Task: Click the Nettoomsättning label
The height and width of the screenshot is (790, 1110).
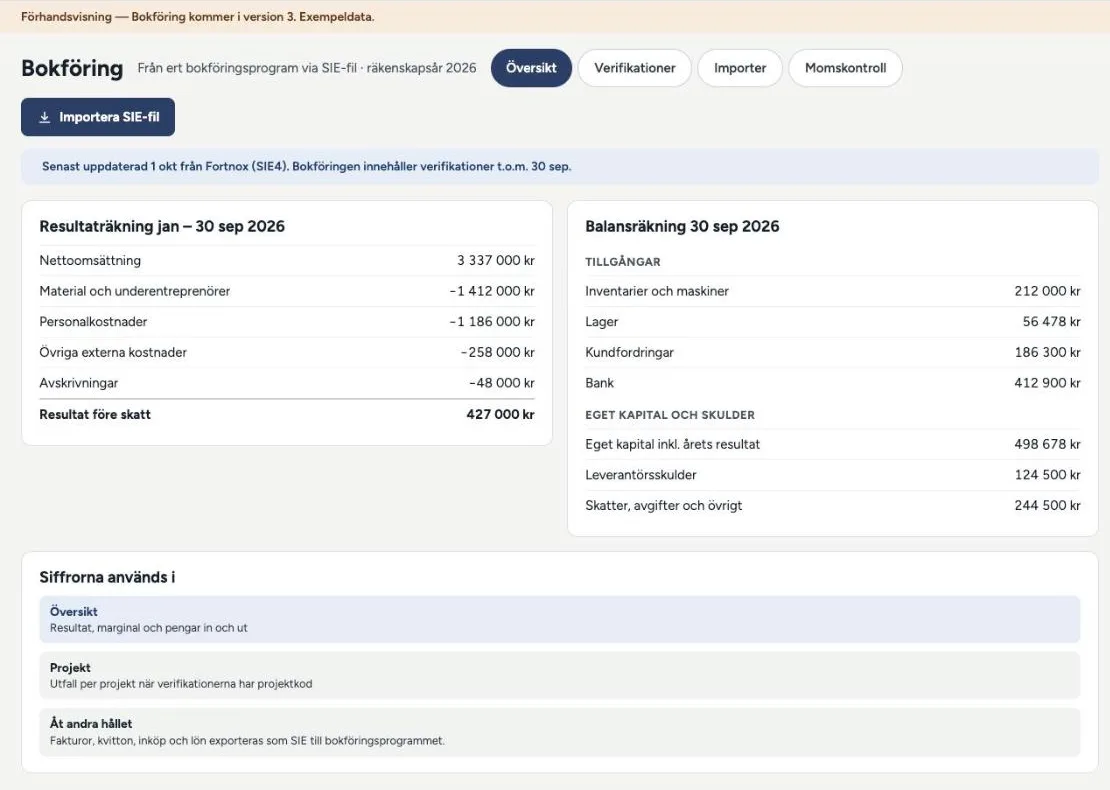Action: tap(90, 261)
